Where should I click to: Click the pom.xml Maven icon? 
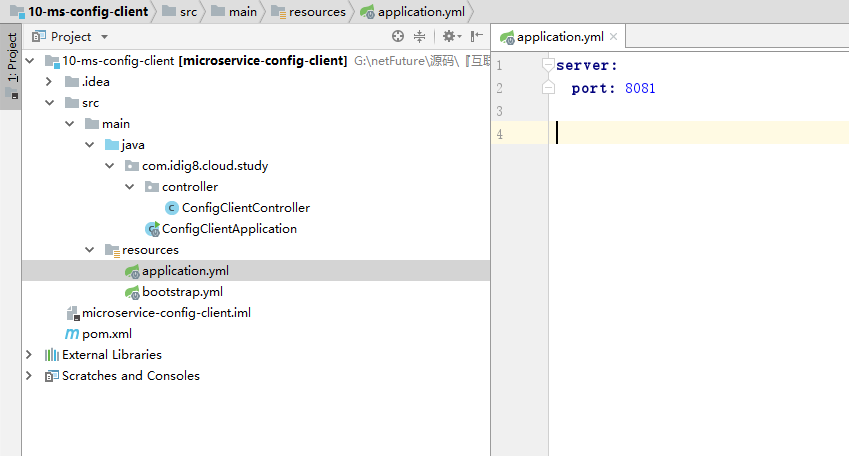coord(71,334)
